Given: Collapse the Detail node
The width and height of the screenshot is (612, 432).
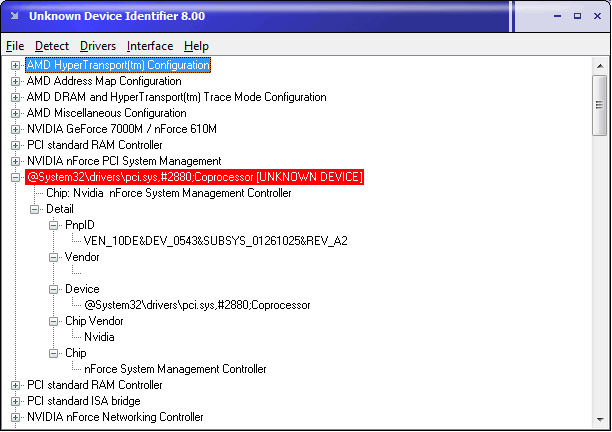Looking at the screenshot, I should coord(34,209).
